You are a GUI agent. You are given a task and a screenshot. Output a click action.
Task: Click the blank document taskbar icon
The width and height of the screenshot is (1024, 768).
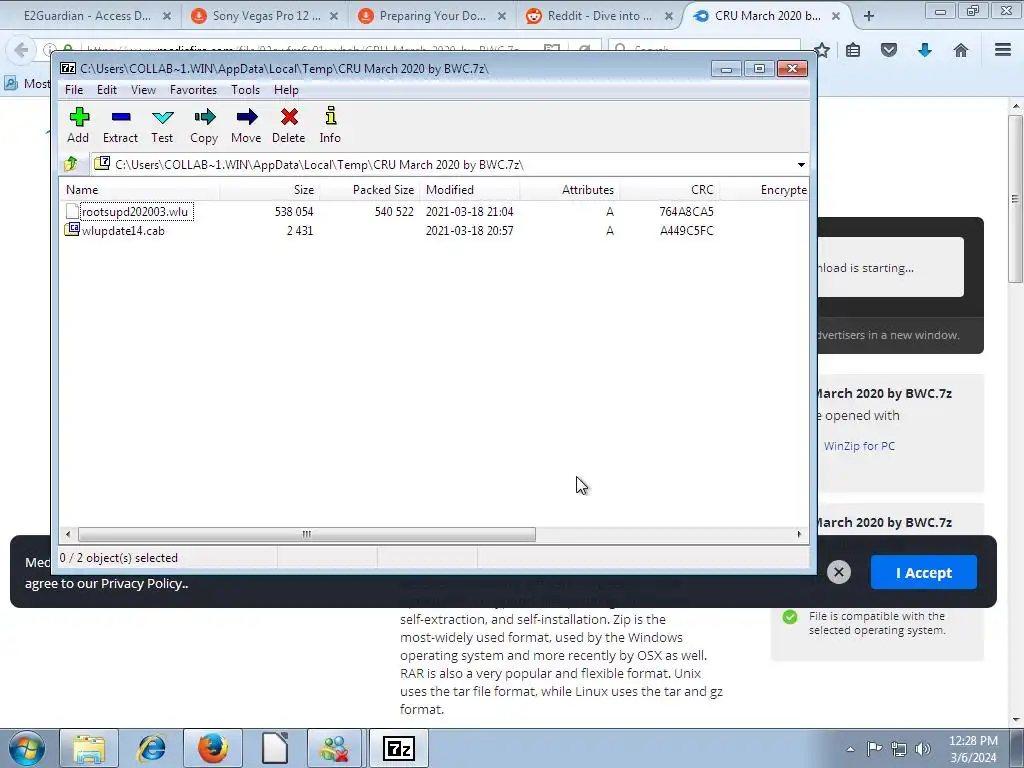(x=275, y=748)
